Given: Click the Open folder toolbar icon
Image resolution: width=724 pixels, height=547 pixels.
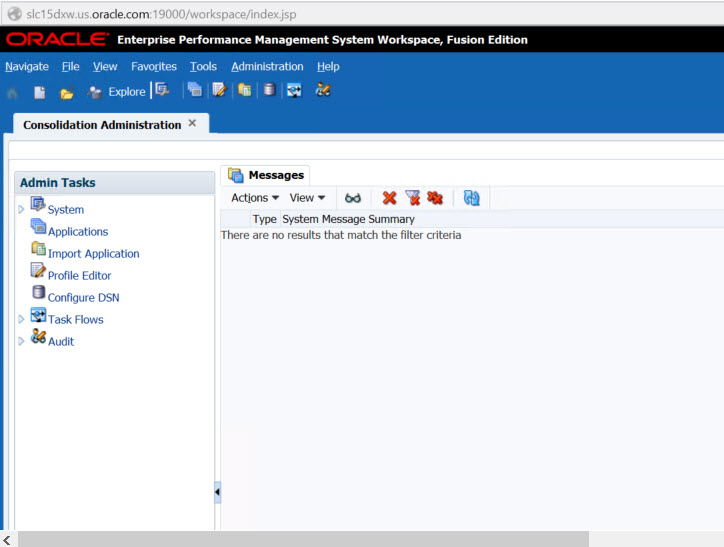Looking at the screenshot, I should [x=67, y=93].
